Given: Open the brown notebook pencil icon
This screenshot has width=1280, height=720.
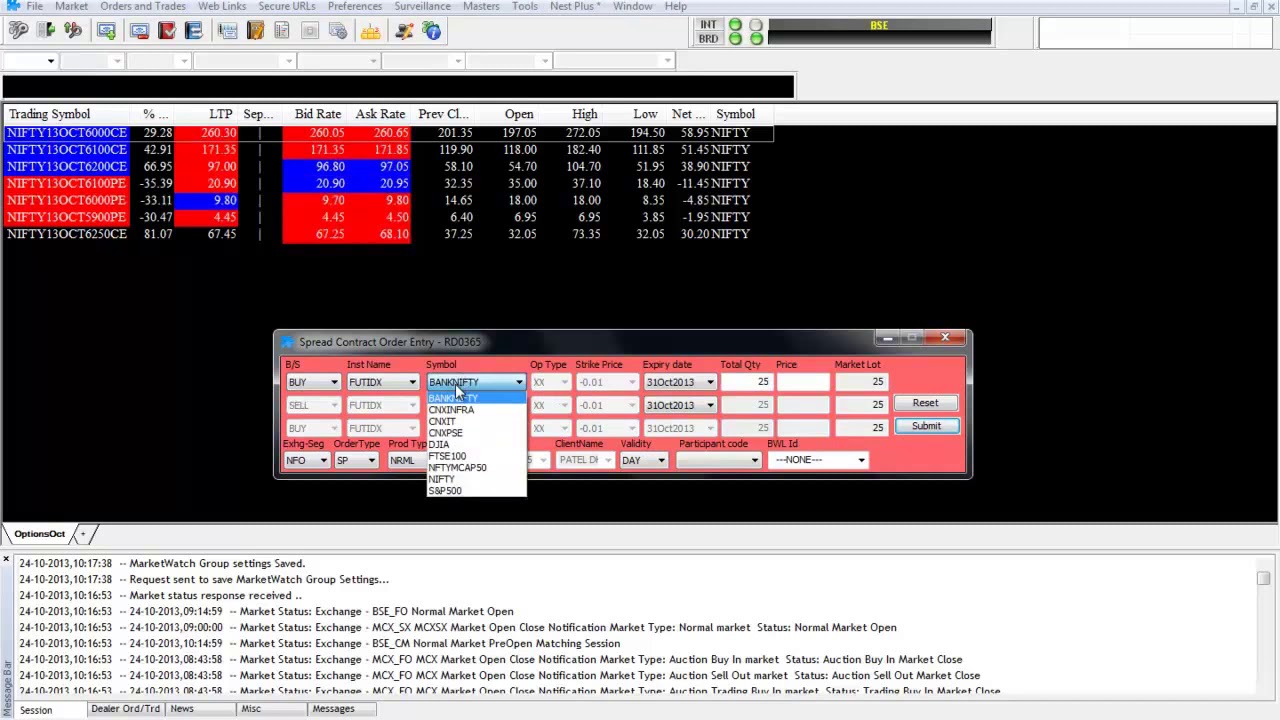Looking at the screenshot, I should (x=255, y=31).
